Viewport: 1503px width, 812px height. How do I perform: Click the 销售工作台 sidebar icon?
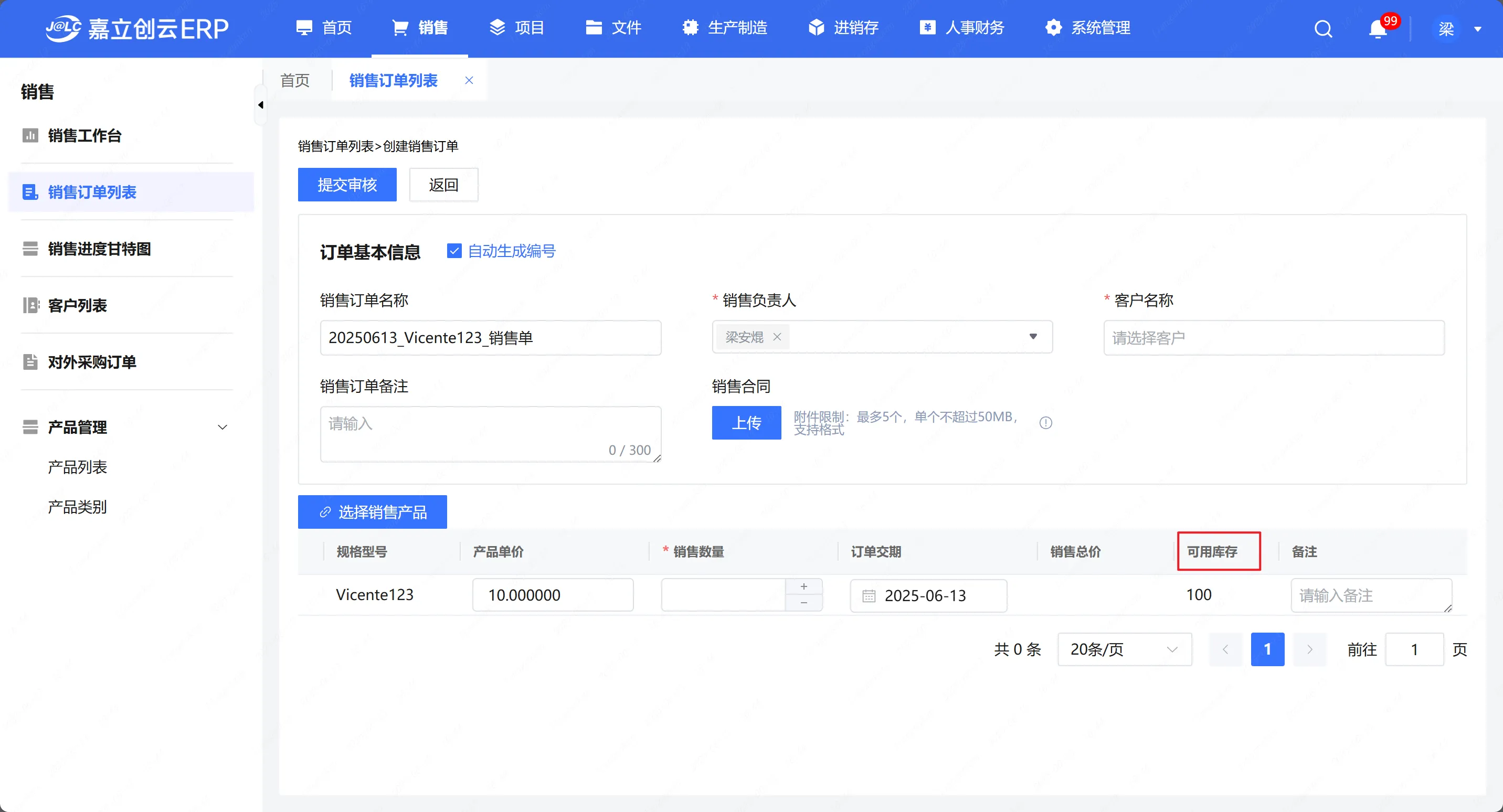coord(30,135)
